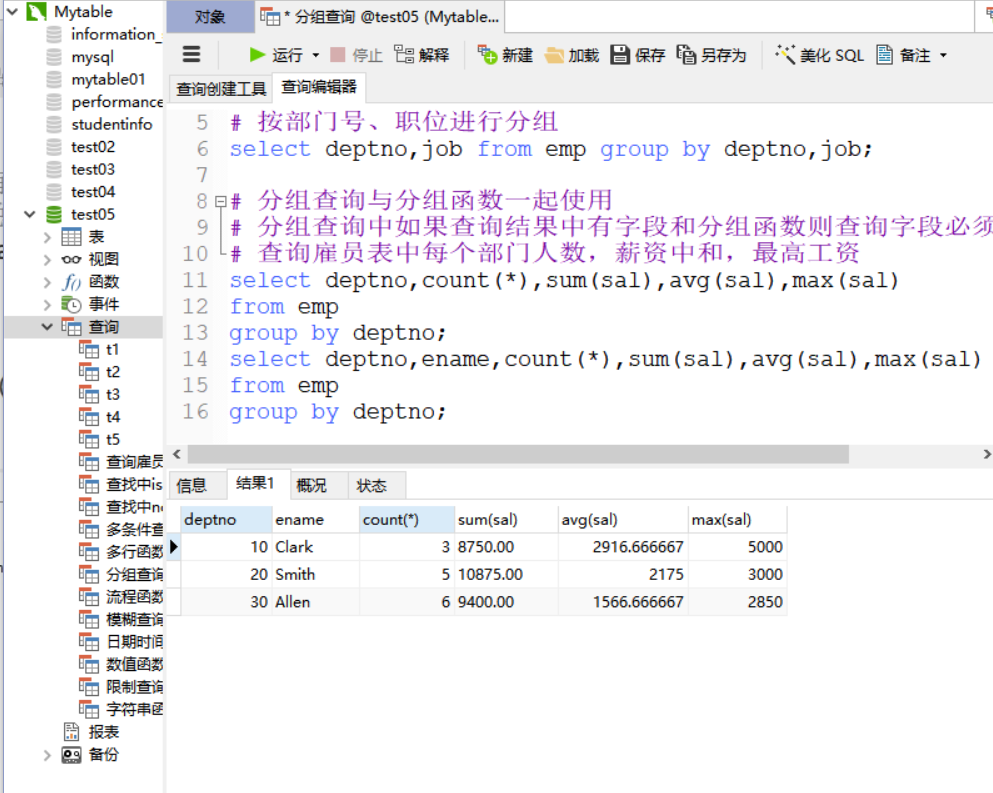Click the t4 query icon
Screen dimensions: 993x793
pyautogui.click(x=89, y=417)
